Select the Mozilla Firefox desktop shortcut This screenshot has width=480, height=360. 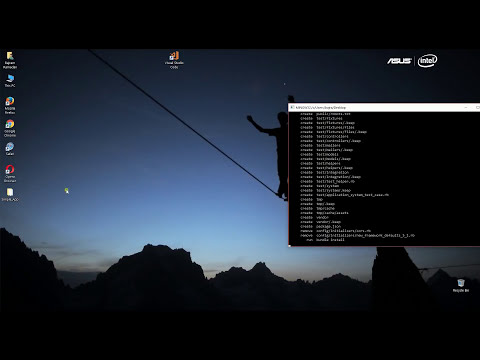tap(10, 105)
